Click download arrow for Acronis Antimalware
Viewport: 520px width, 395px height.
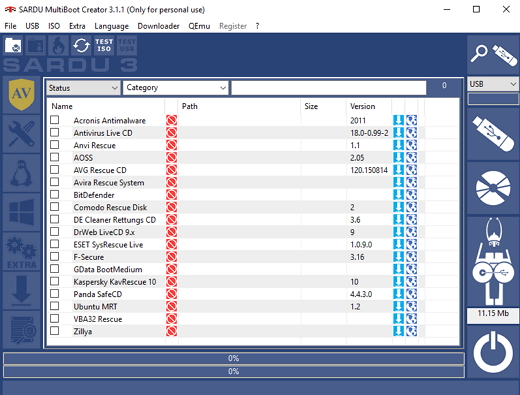click(398, 120)
